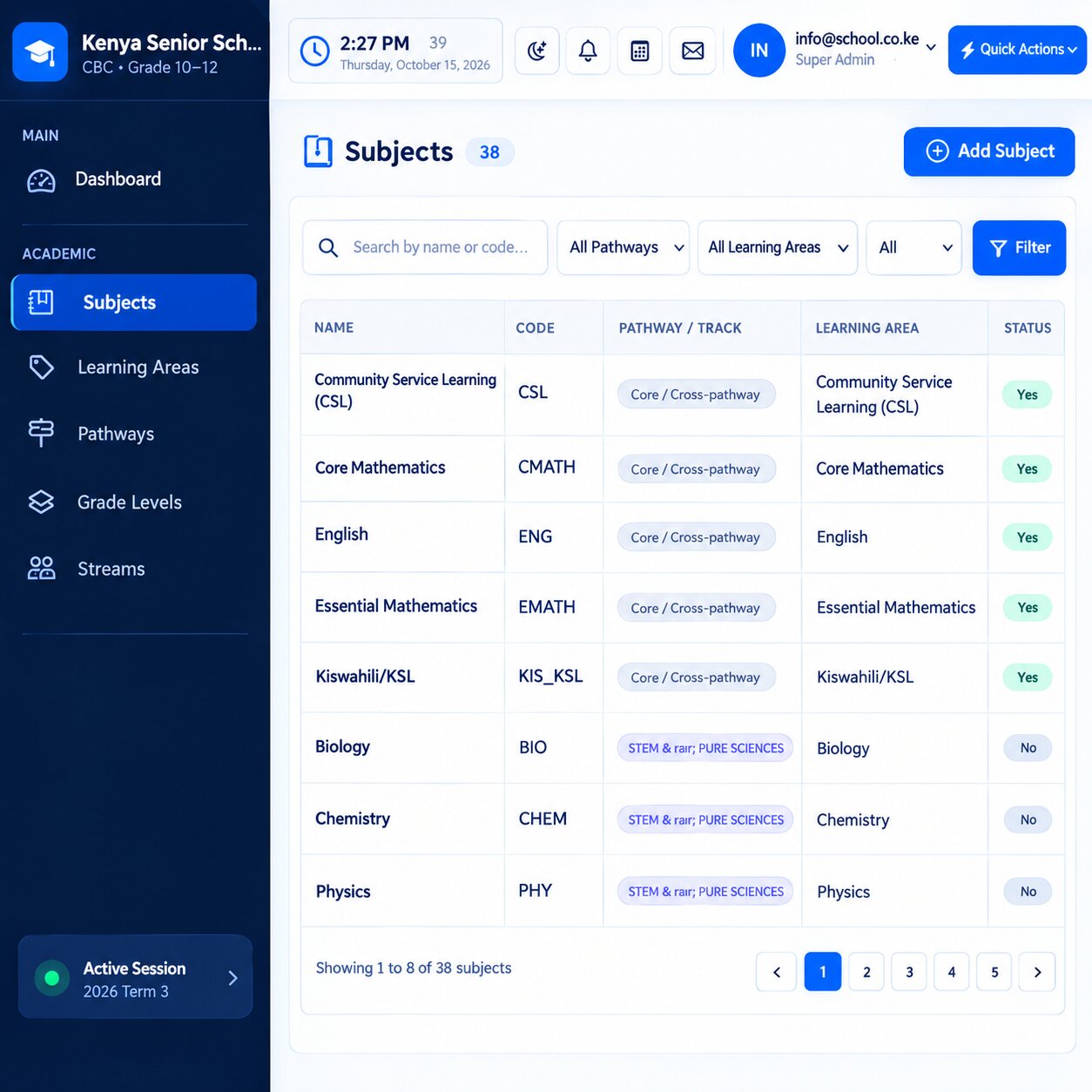Screen dimensions: 1092x1092
Task: Expand the All Pathways dropdown
Action: click(624, 247)
